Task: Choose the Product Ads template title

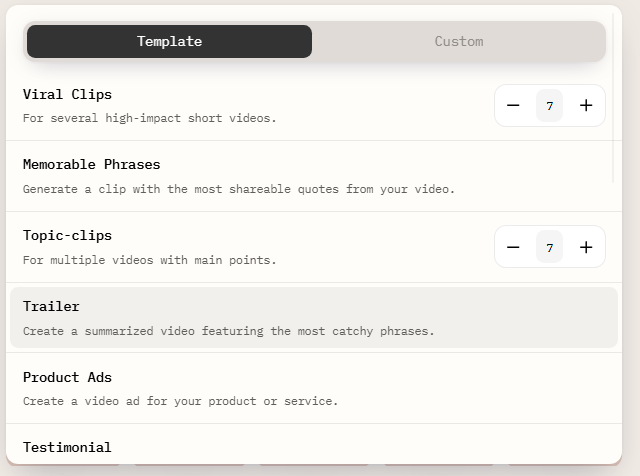Action: pyautogui.click(x=67, y=377)
